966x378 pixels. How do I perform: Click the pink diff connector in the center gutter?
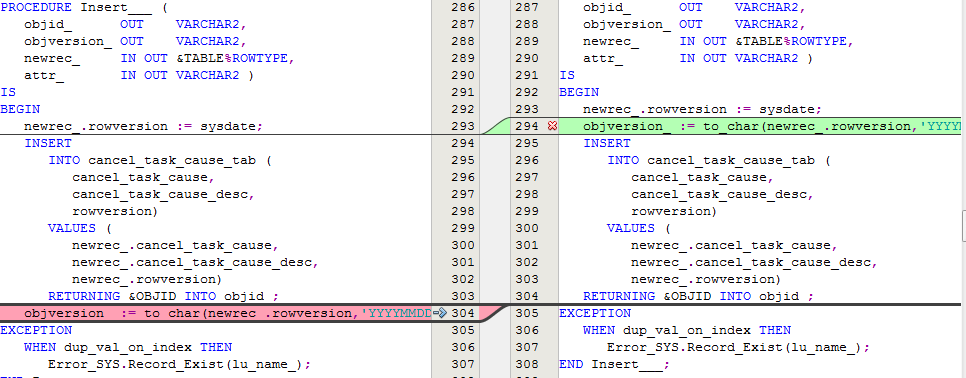coord(495,313)
